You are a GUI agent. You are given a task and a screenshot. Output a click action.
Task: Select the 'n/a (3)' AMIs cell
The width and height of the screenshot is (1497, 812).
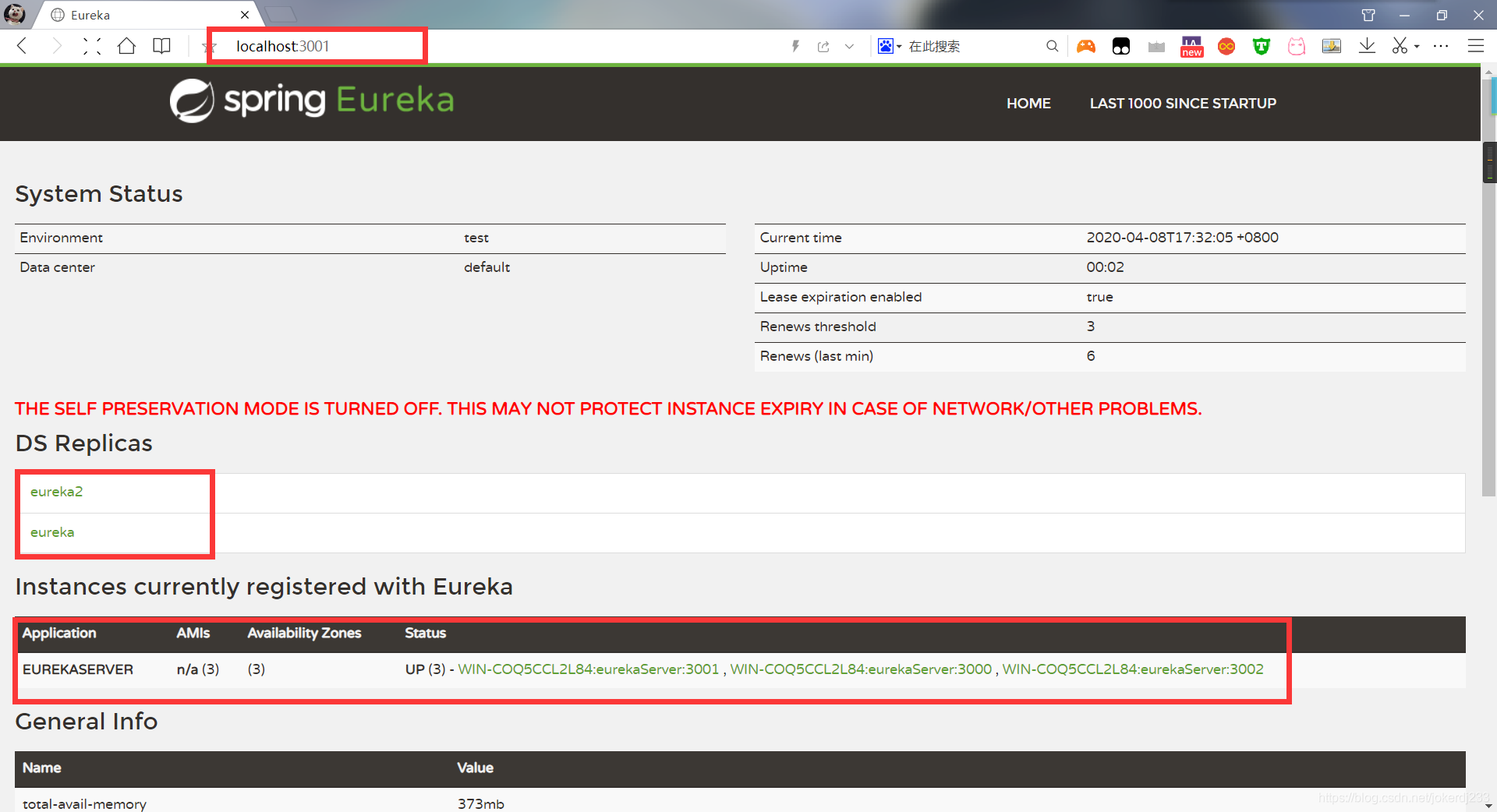pos(198,669)
